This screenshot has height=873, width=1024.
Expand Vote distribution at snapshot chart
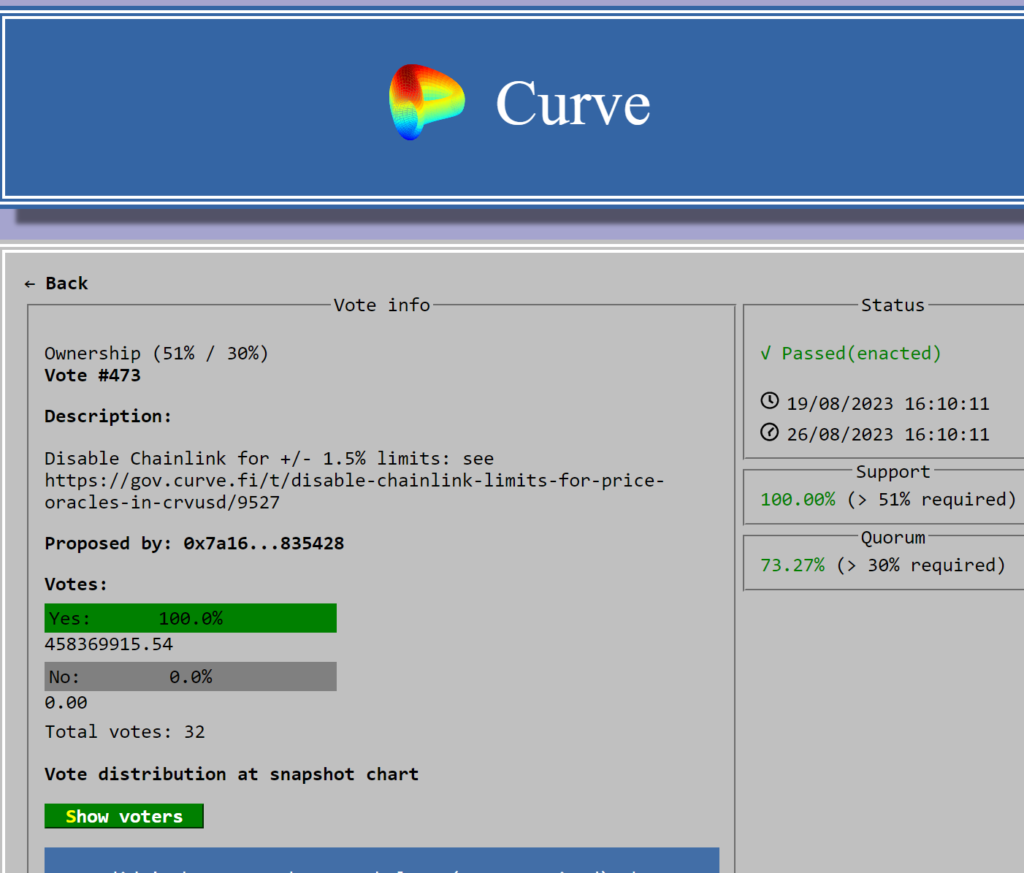tap(231, 774)
